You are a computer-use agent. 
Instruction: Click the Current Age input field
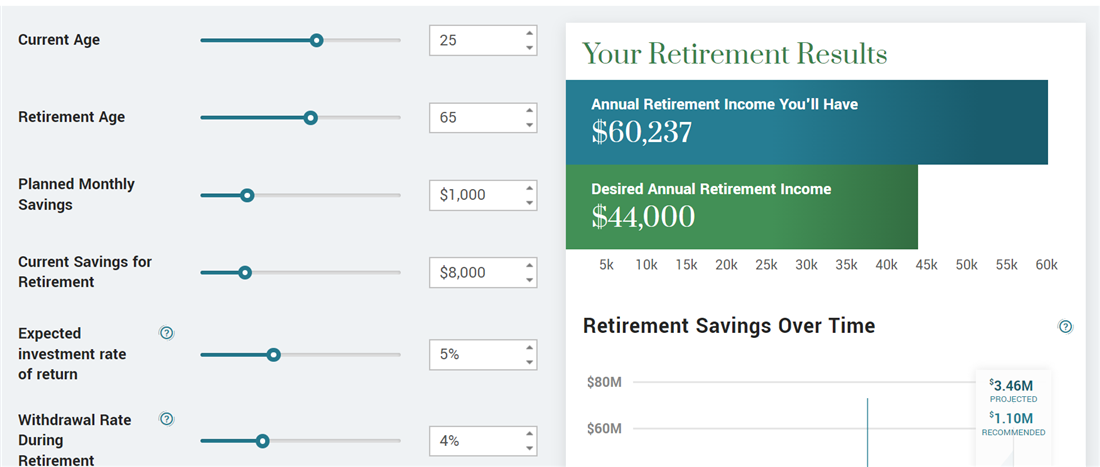[475, 41]
